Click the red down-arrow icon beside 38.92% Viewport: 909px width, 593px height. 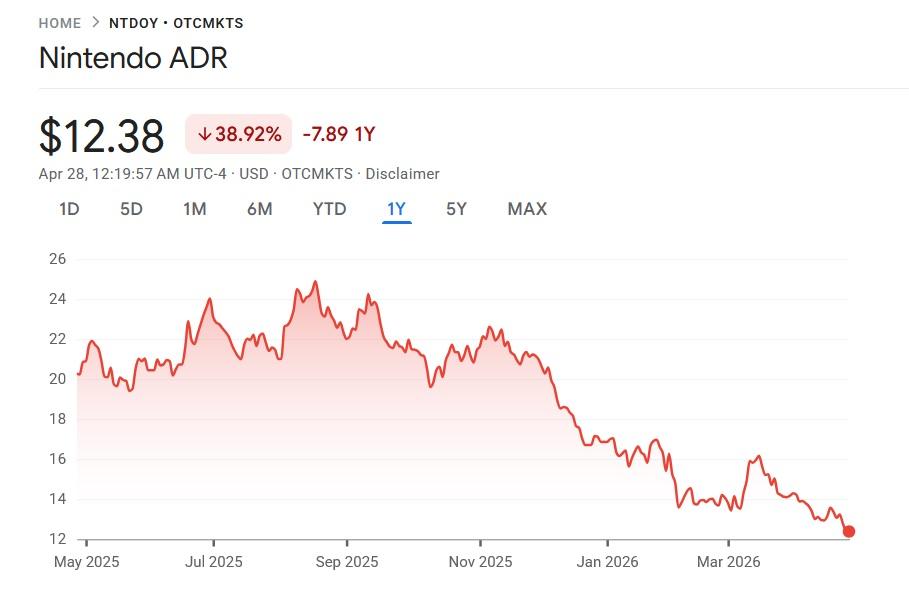[x=205, y=134]
